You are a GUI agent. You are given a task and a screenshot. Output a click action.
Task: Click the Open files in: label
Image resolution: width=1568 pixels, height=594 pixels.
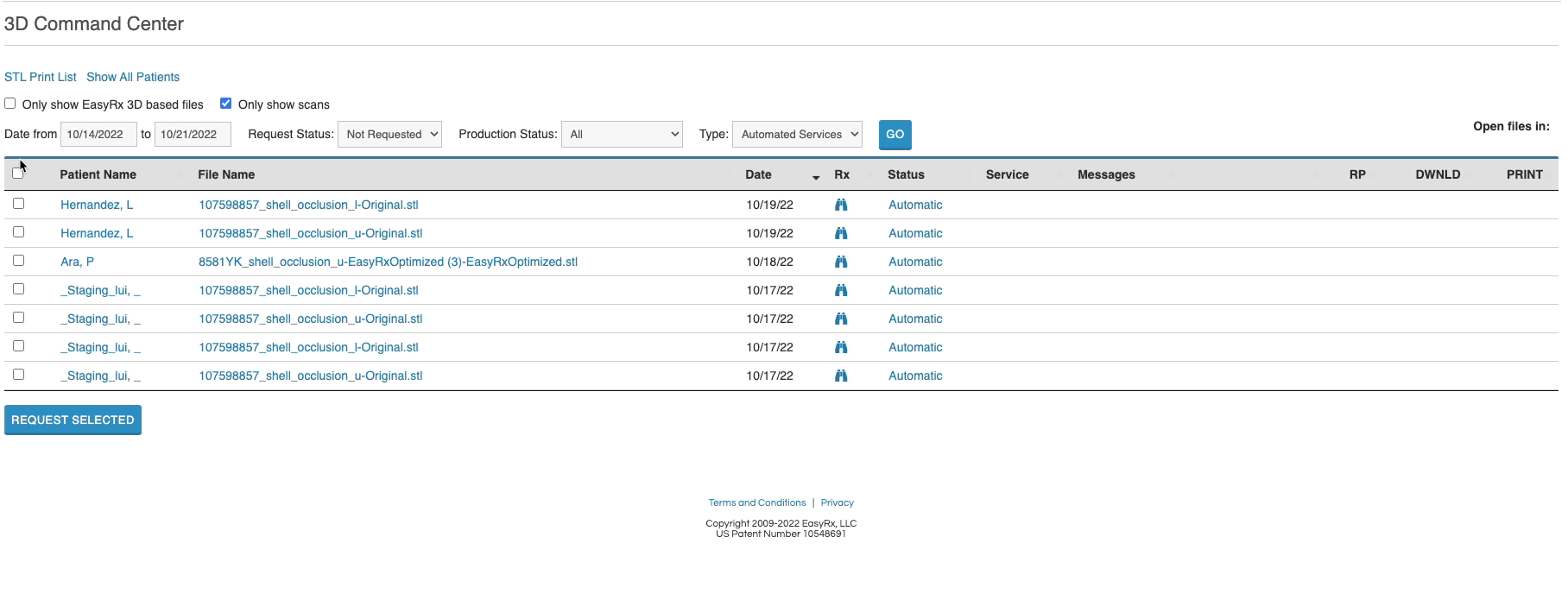coord(1511,127)
